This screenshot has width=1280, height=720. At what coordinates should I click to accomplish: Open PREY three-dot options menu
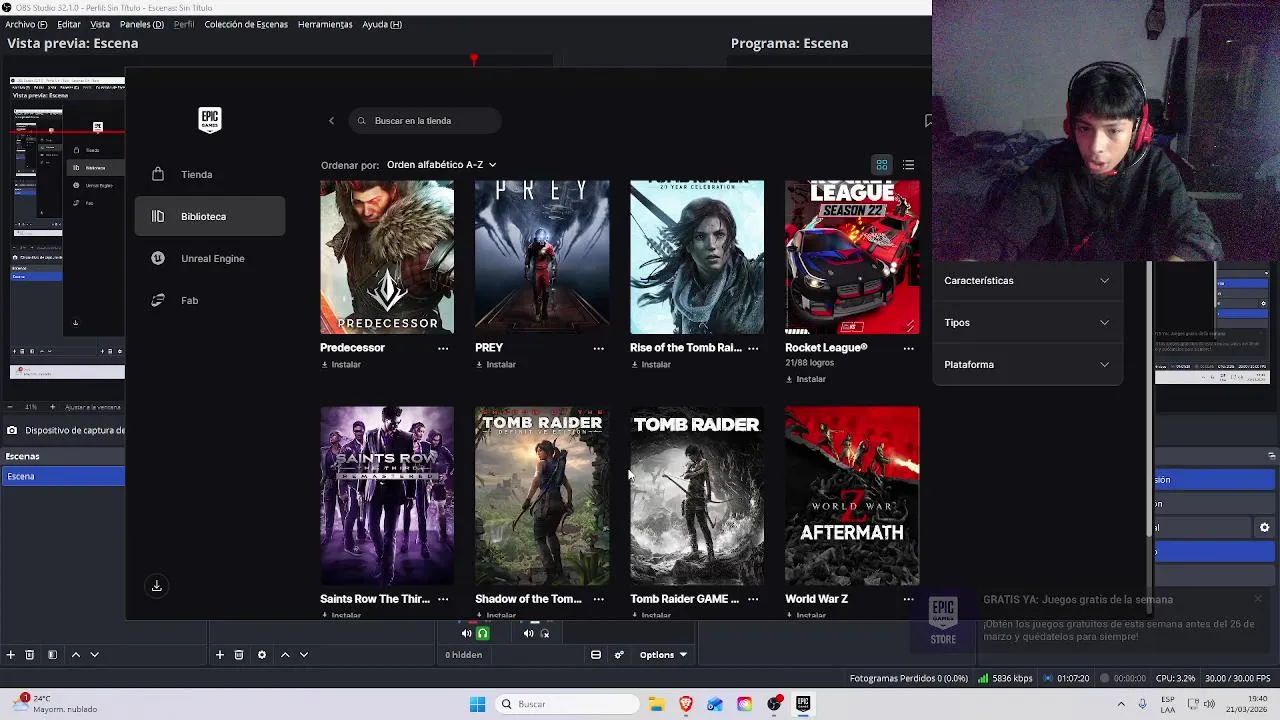[598, 348]
